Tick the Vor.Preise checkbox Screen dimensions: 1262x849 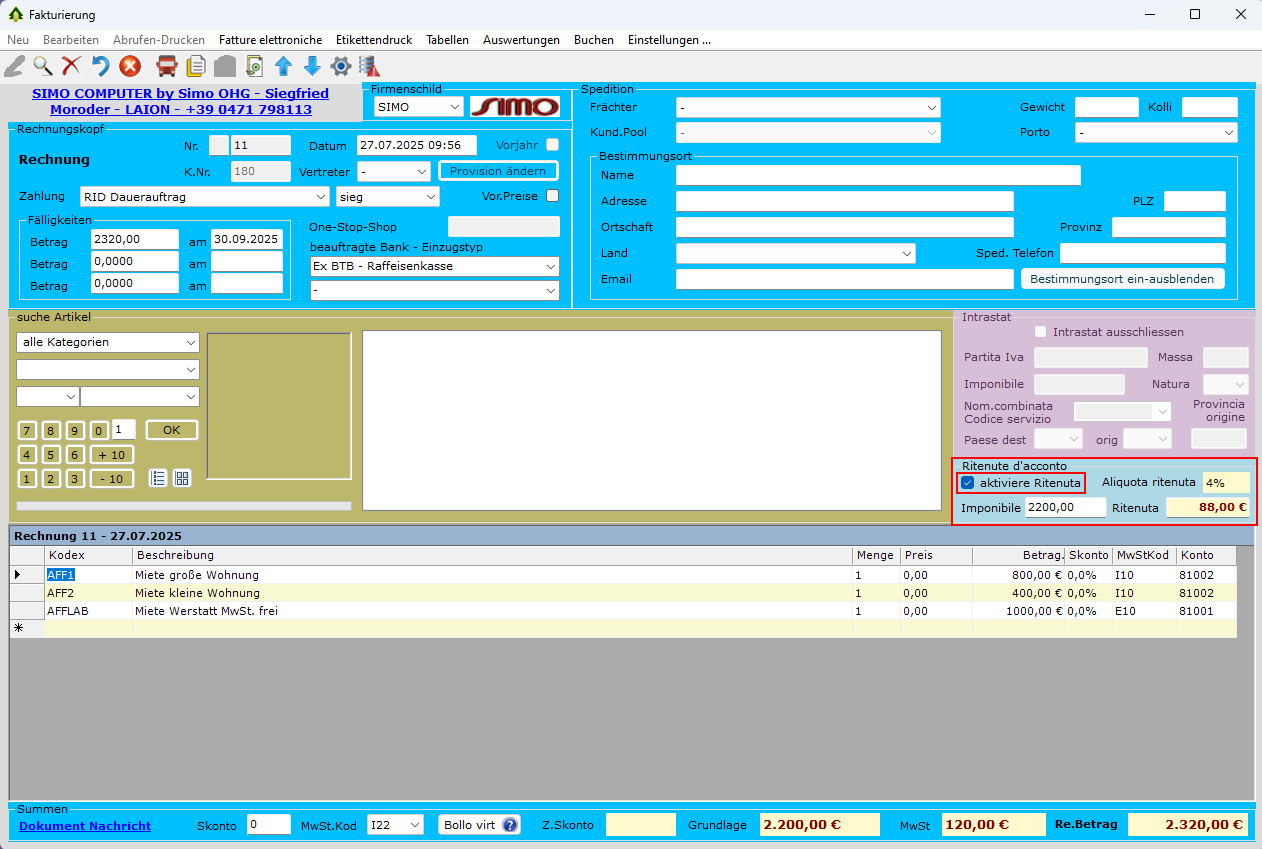point(552,196)
